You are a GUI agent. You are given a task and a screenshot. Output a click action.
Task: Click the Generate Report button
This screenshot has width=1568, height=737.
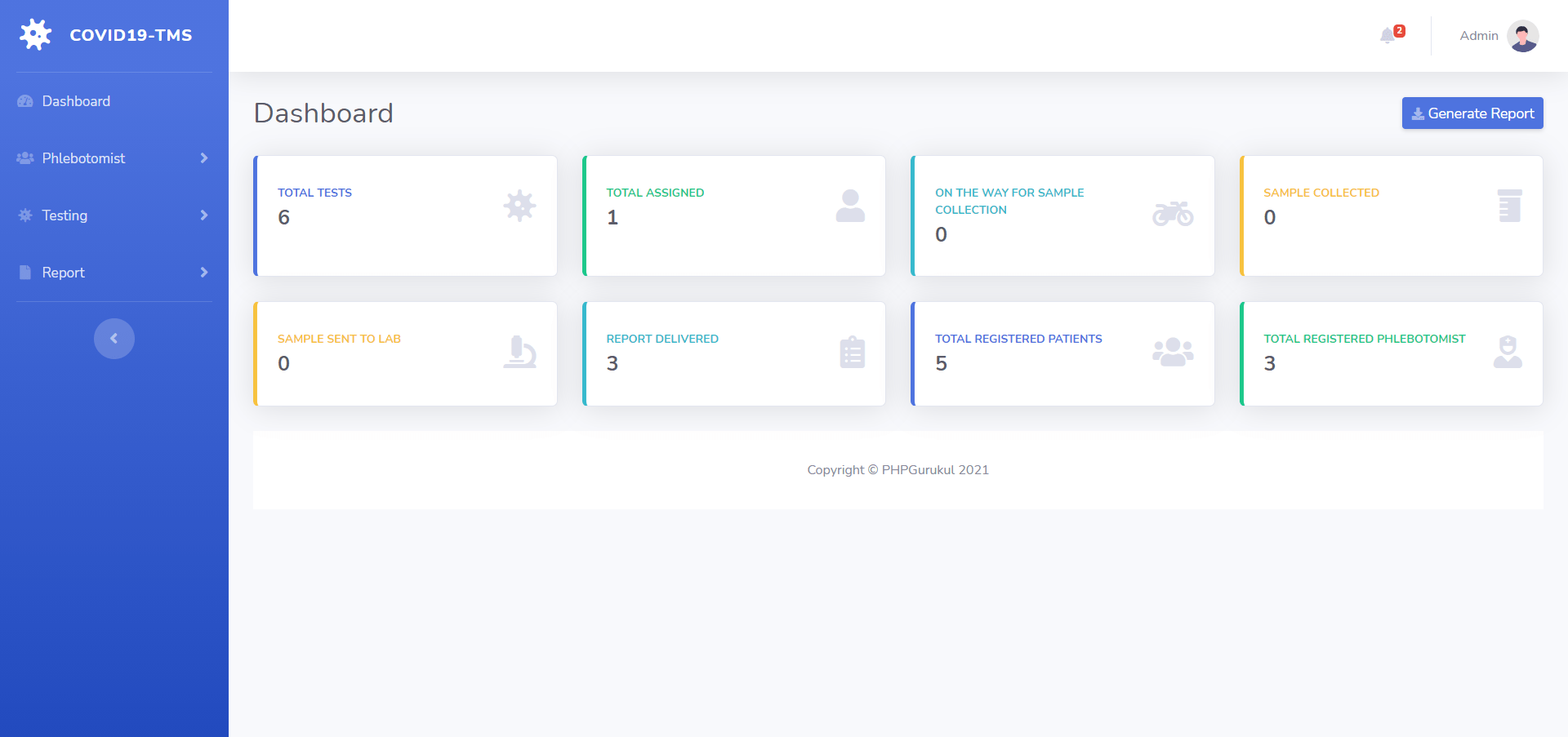pos(1472,113)
